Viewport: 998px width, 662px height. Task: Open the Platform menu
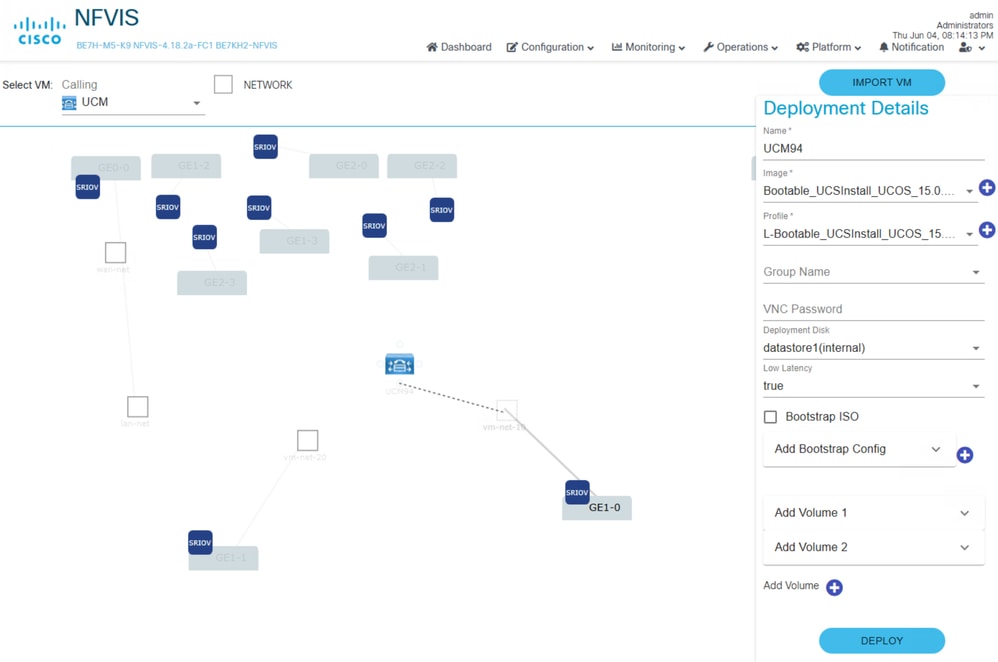click(828, 47)
